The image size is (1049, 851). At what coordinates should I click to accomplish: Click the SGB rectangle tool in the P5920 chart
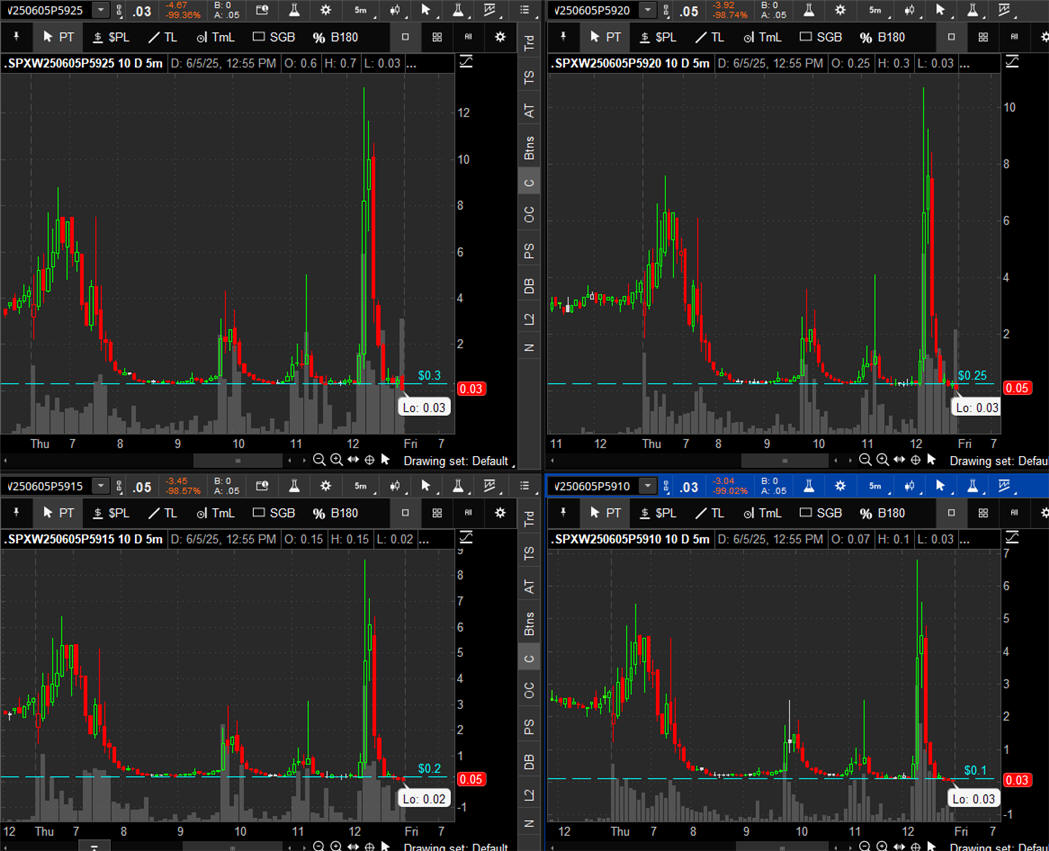[819, 37]
